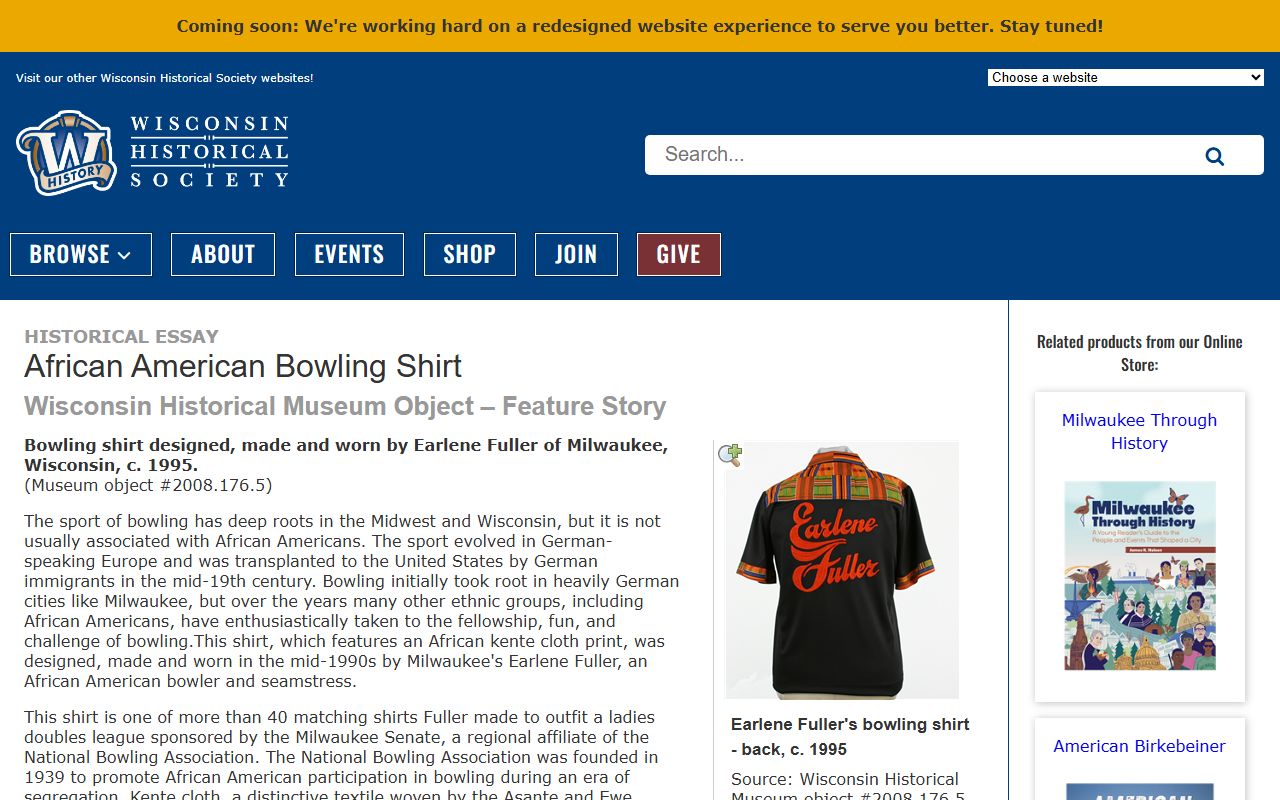Click the search magnifier icon
The width and height of the screenshot is (1280, 800).
(x=1214, y=156)
